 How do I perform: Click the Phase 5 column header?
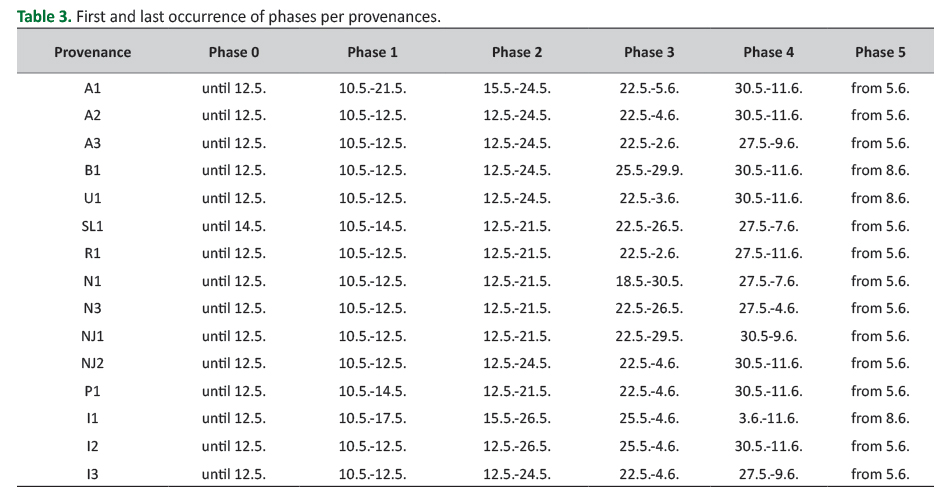pyautogui.click(x=880, y=52)
